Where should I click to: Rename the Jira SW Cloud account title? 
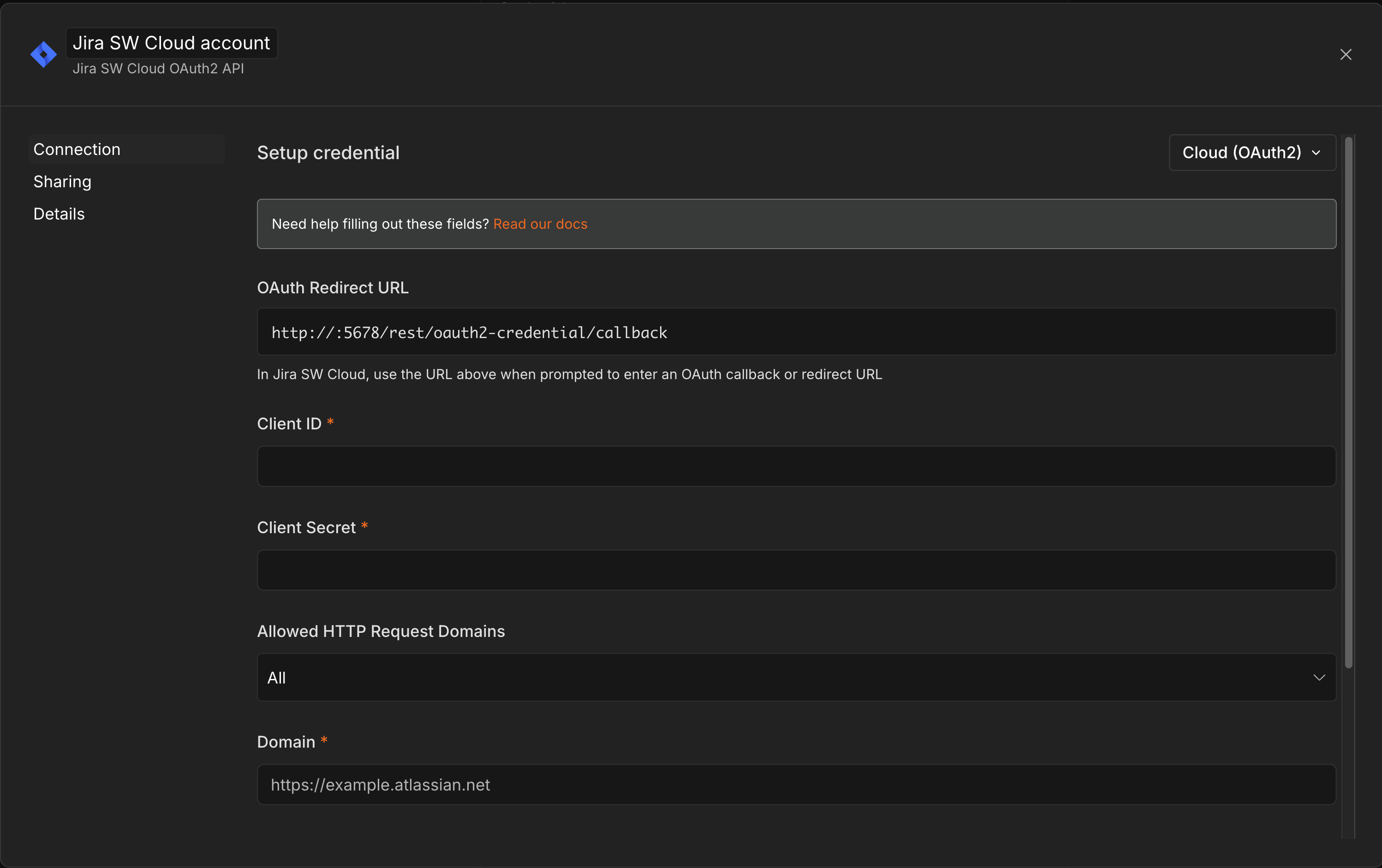point(172,43)
